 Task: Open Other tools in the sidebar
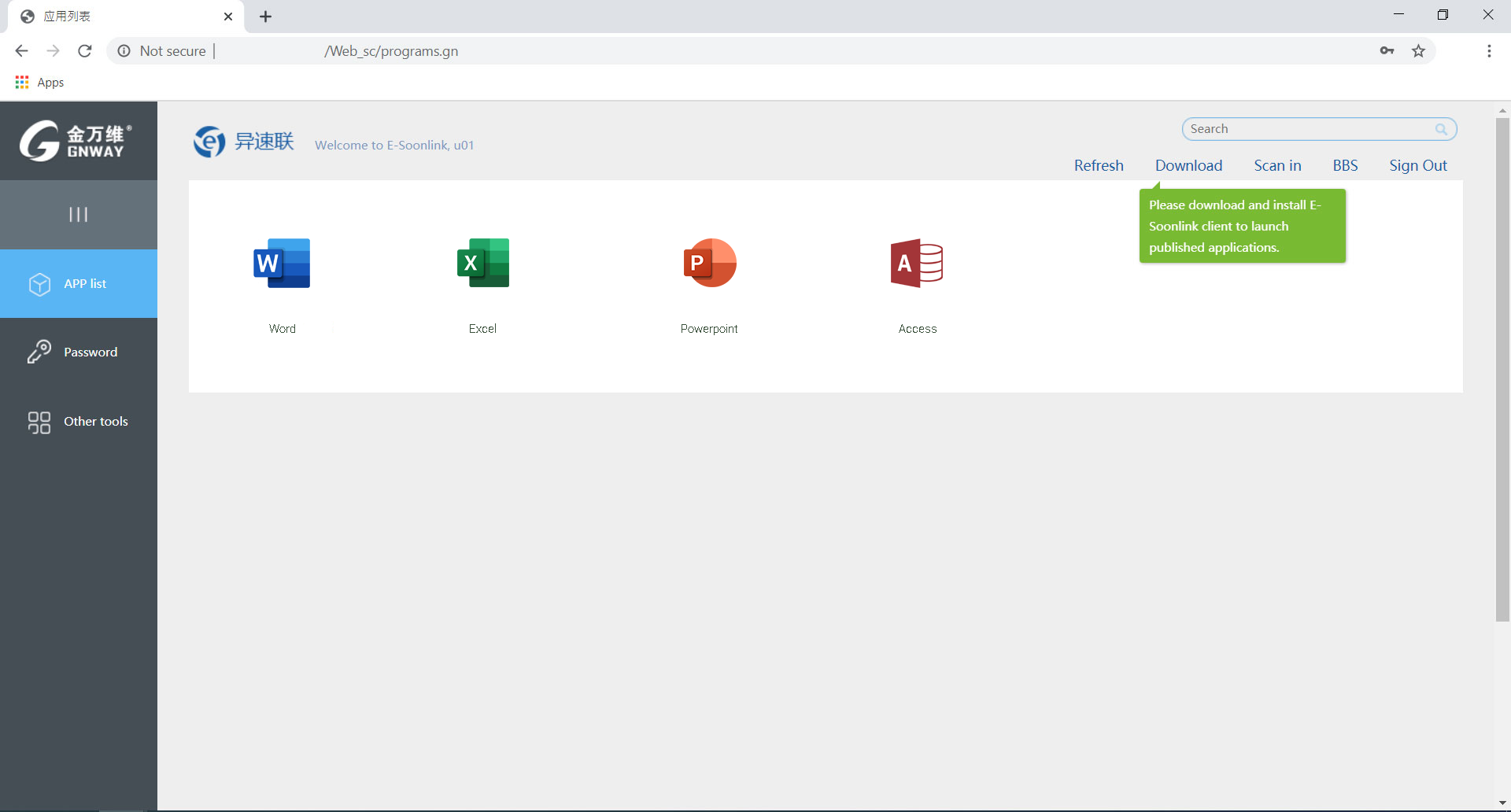79,422
